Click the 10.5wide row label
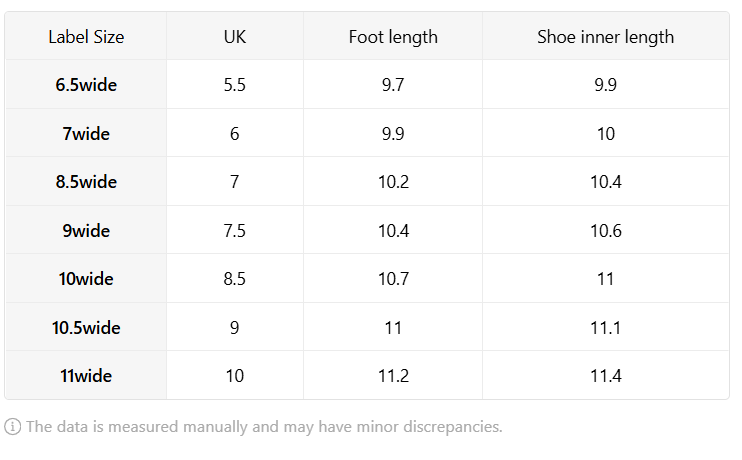 point(86,327)
